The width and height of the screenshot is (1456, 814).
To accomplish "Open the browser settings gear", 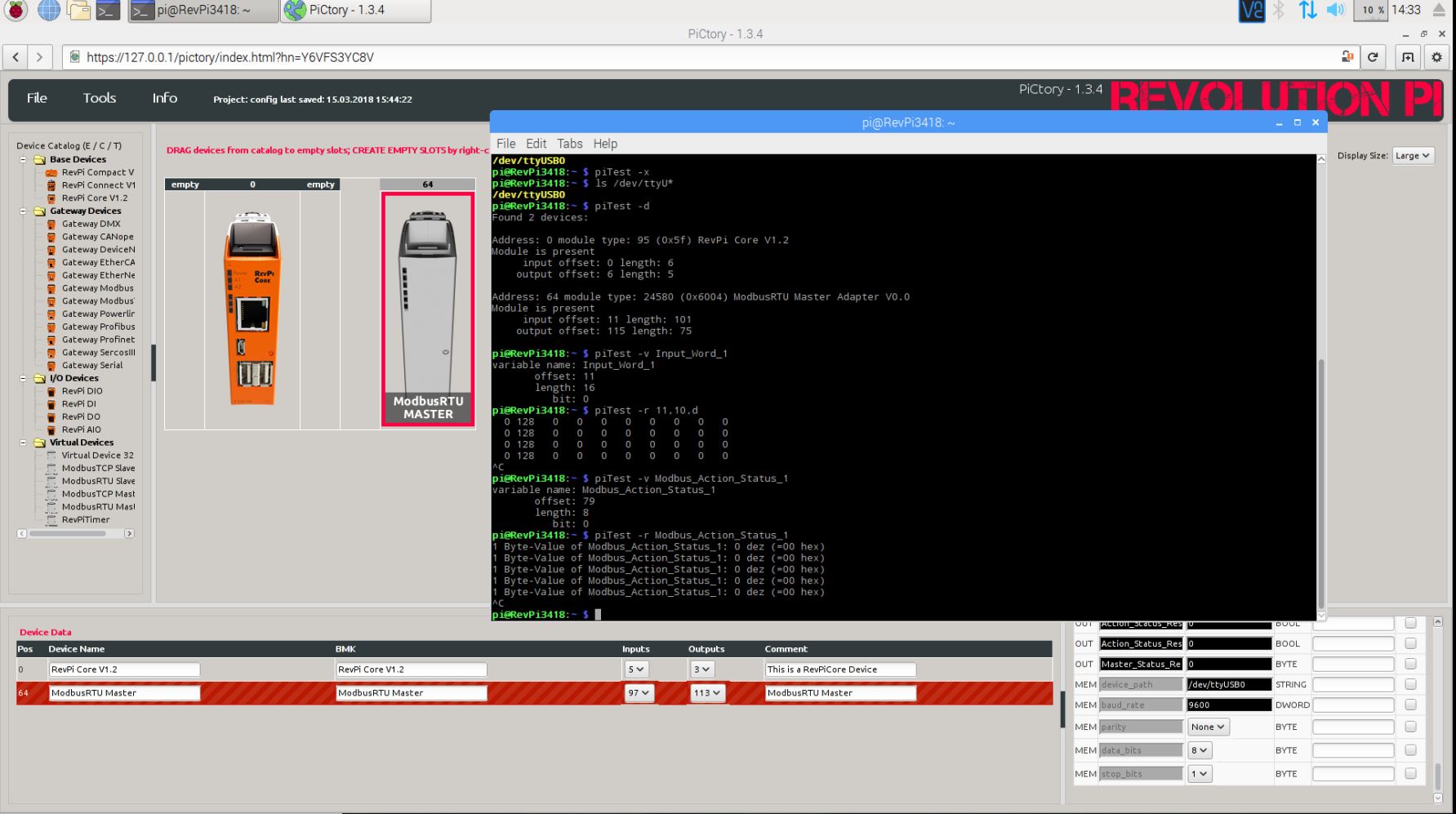I will tap(1436, 57).
